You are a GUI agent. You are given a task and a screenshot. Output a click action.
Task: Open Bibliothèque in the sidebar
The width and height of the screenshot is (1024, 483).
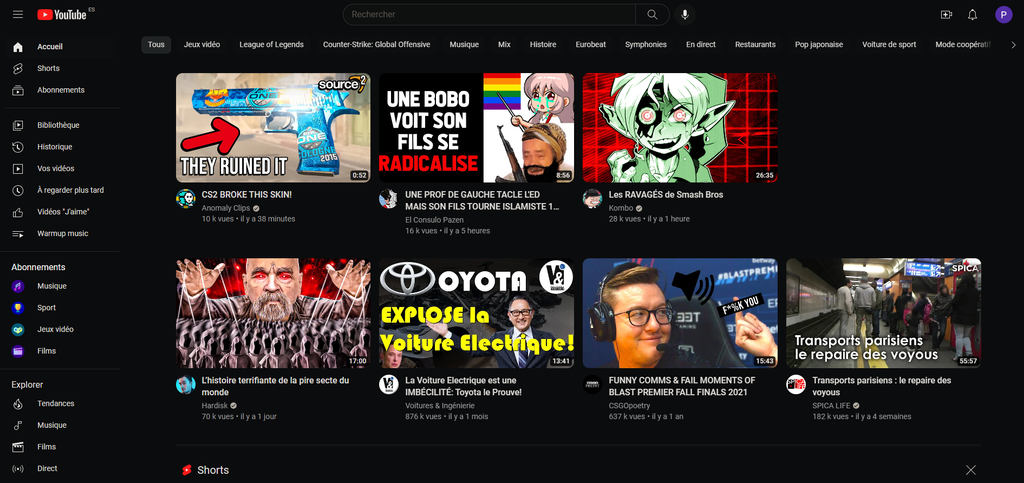click(x=60, y=125)
